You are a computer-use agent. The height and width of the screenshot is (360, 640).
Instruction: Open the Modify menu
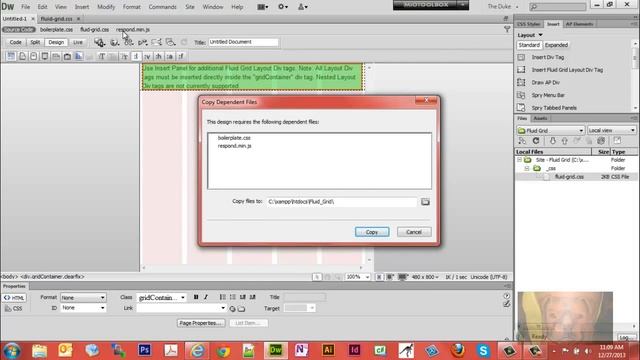106,7
